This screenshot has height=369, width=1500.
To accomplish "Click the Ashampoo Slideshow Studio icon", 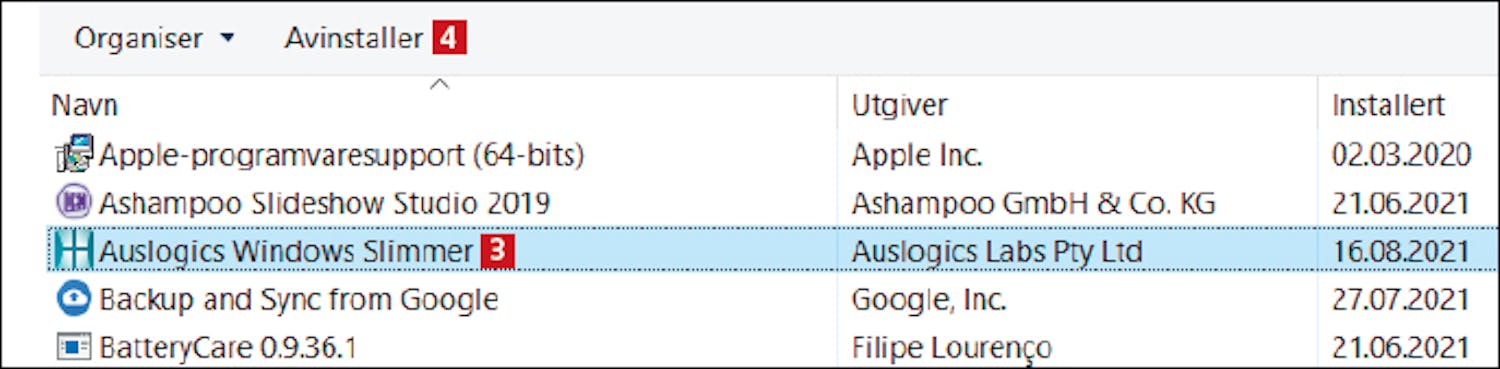I will (74, 203).
